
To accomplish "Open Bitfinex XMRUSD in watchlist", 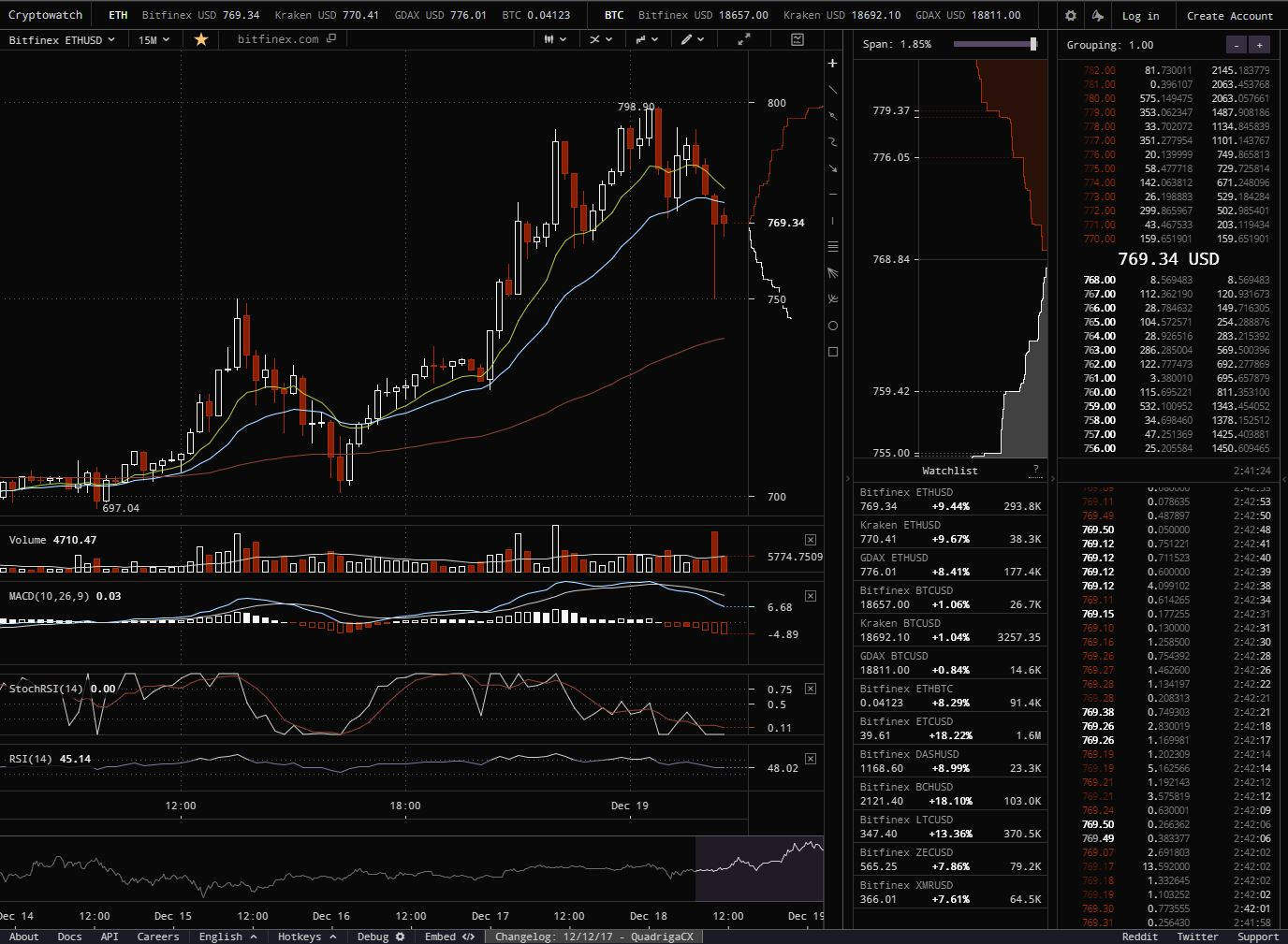I will tap(951, 892).
